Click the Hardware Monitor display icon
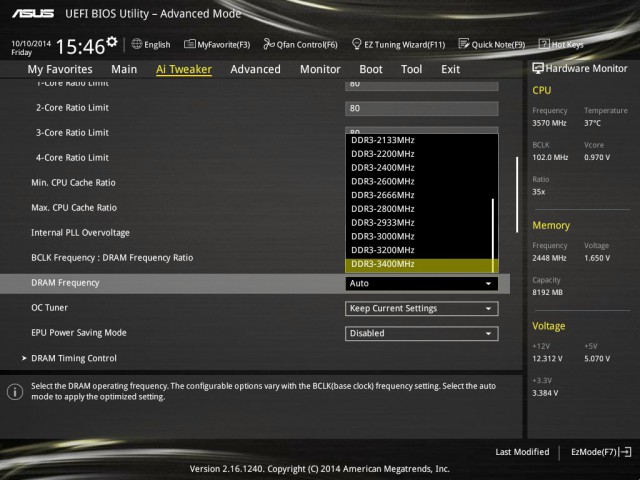The height and width of the screenshot is (480, 640). pos(538,68)
